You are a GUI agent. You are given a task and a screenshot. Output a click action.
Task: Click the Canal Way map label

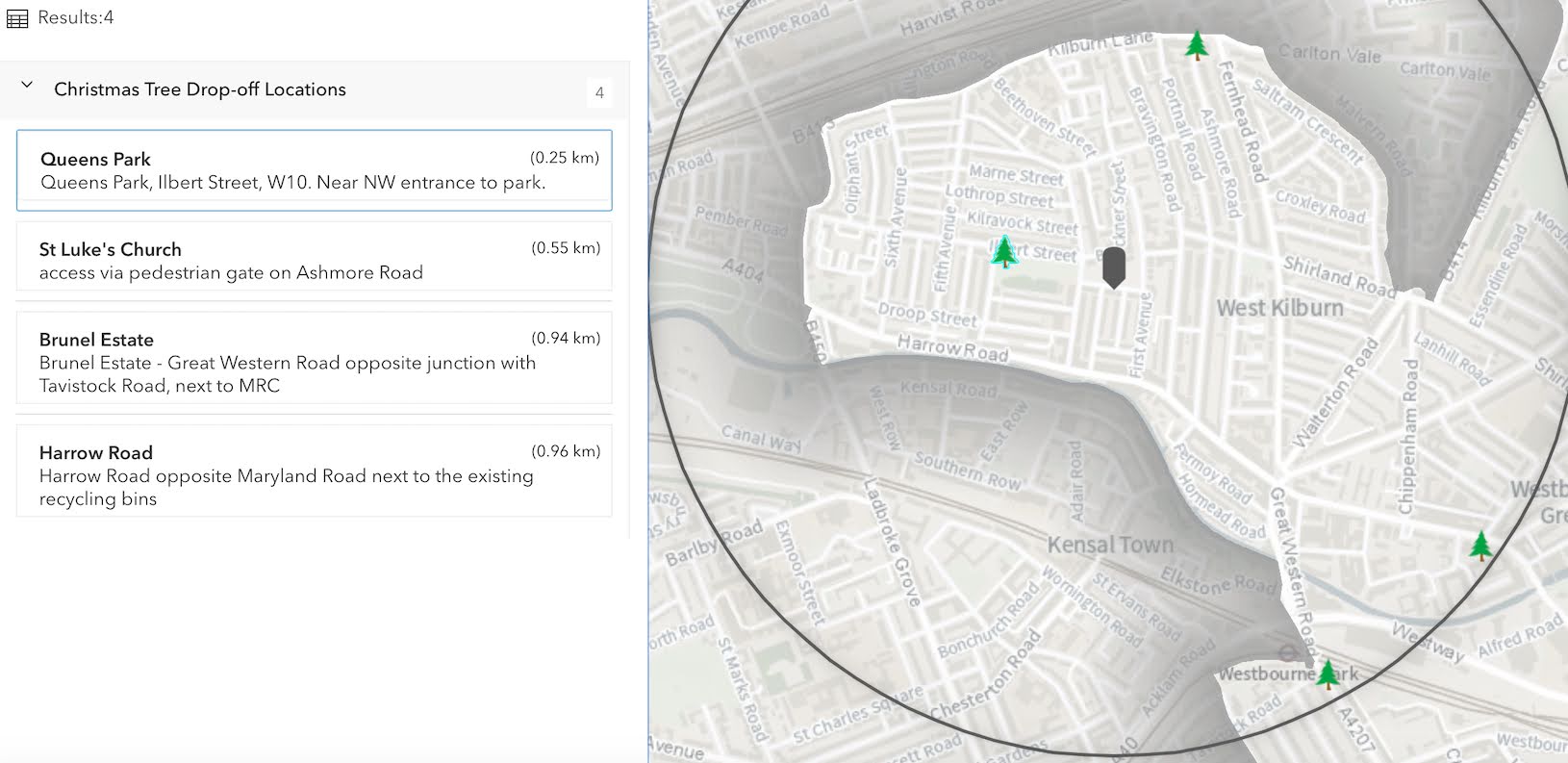pos(761,438)
